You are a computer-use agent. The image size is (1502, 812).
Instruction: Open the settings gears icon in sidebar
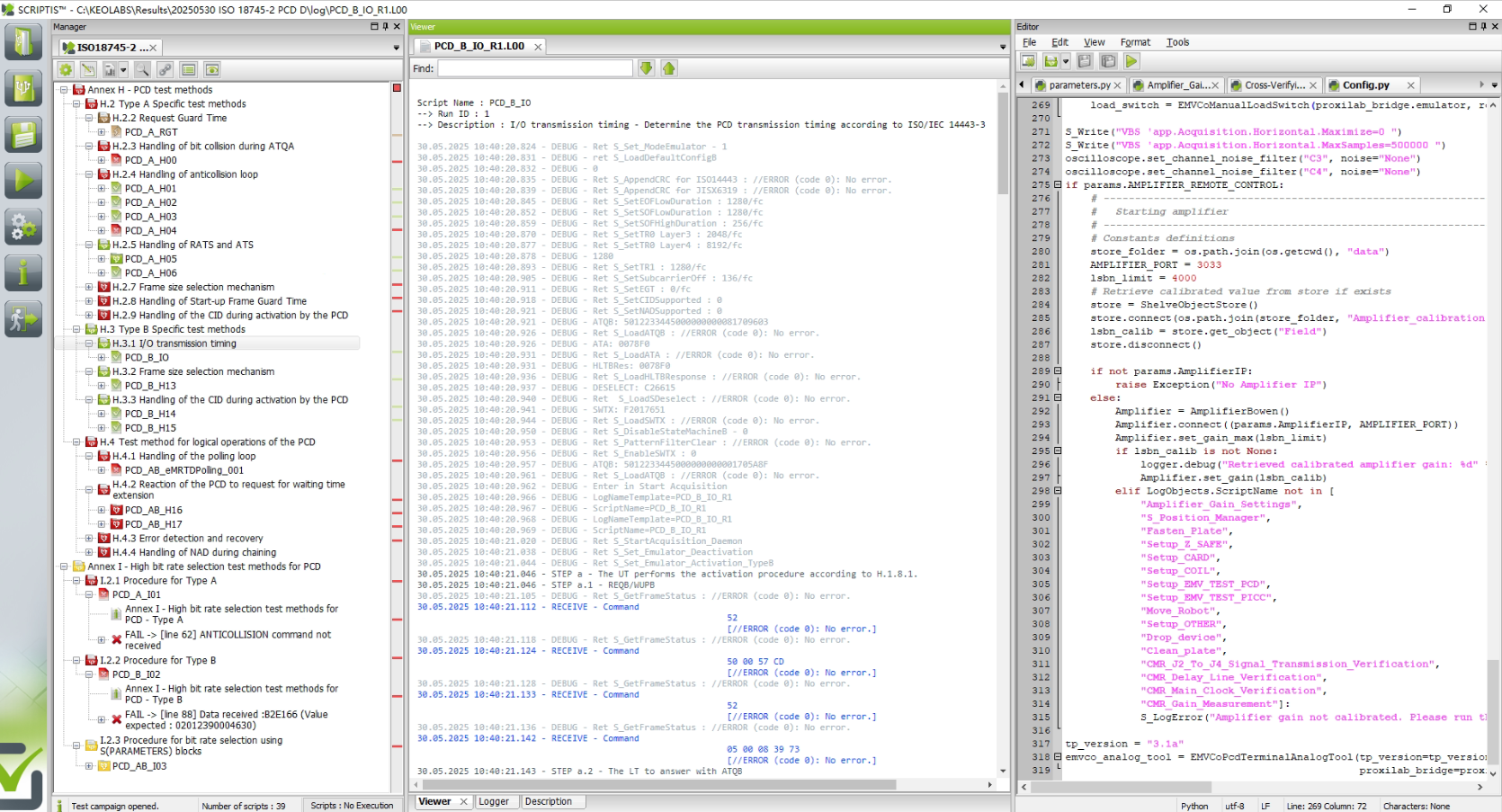pyautogui.click(x=23, y=227)
